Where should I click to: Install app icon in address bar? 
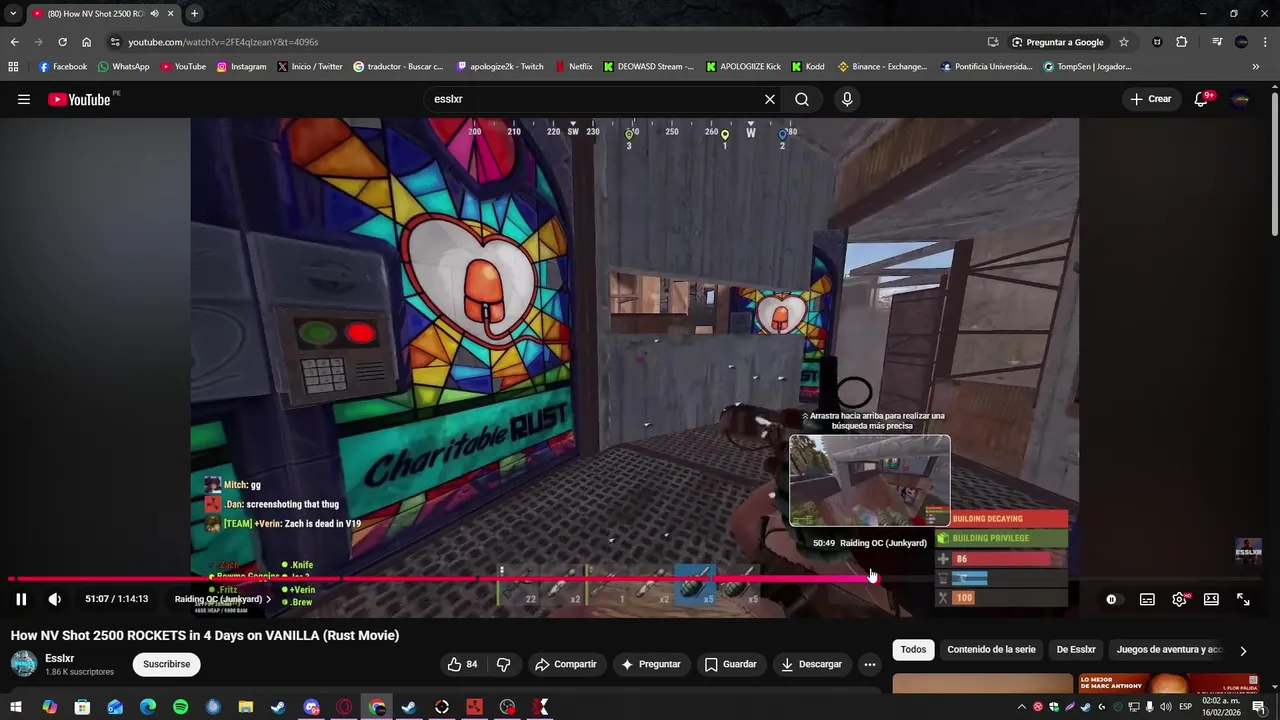(993, 42)
